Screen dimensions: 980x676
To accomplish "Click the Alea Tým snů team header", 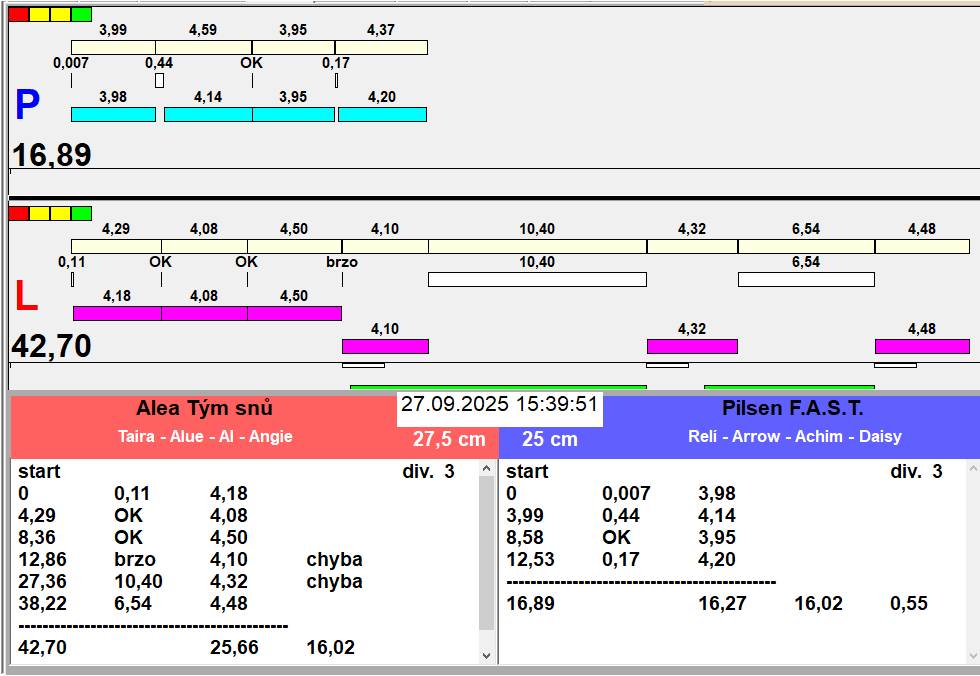I will click(x=204, y=408).
